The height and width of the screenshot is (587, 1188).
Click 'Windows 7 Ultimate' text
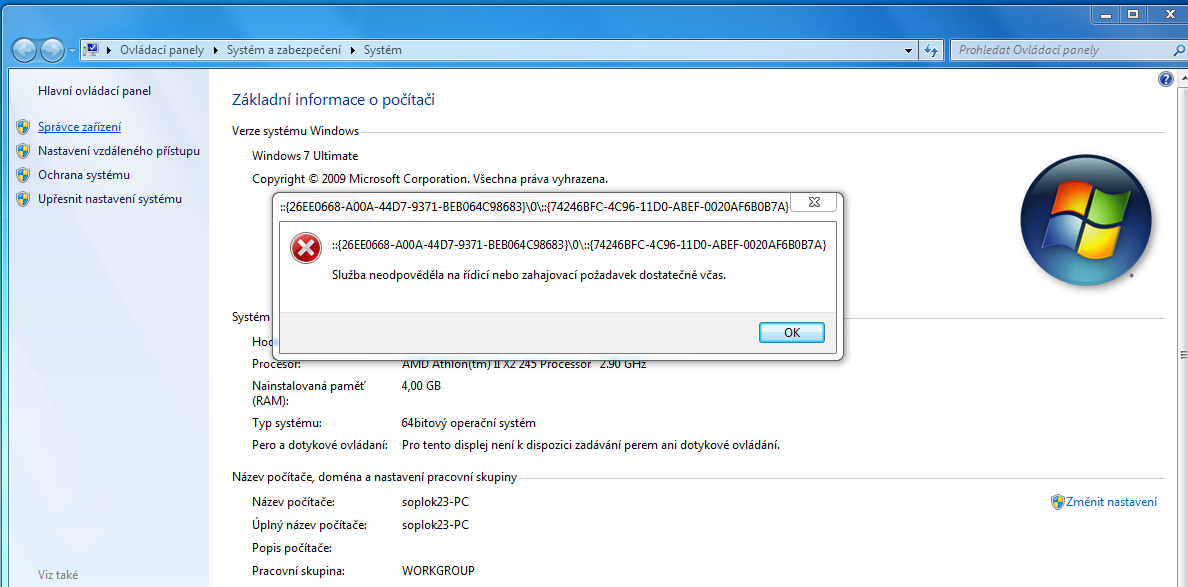coord(305,156)
